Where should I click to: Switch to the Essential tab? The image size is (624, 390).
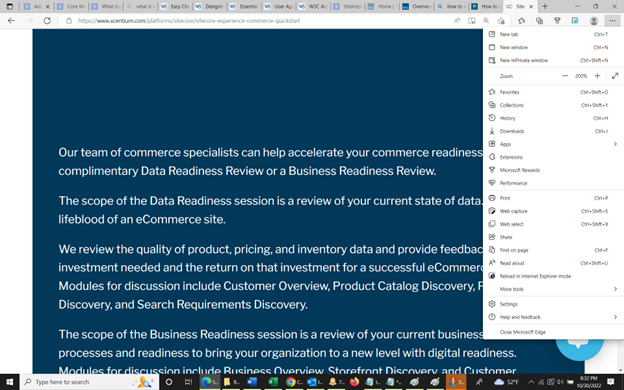click(244, 6)
